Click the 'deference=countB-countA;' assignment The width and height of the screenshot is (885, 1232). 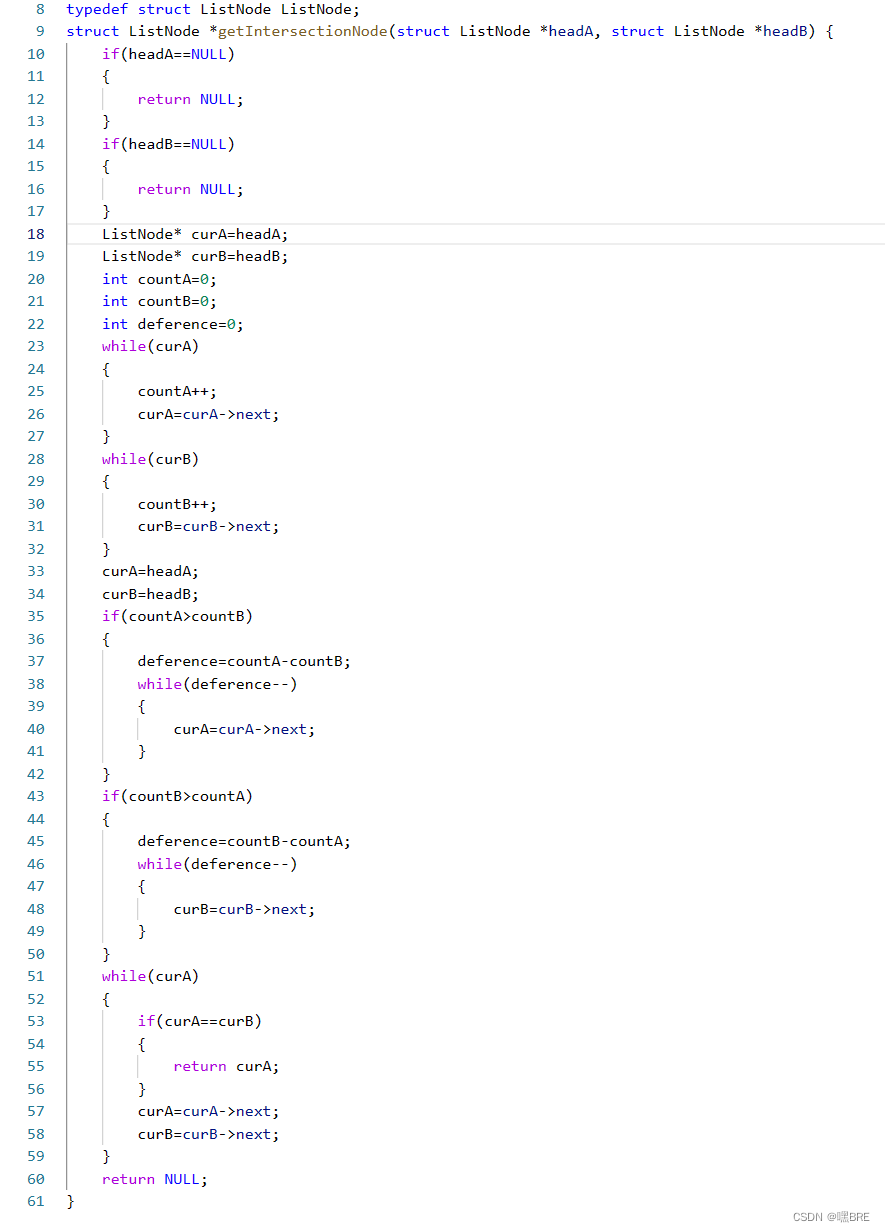[244, 841]
